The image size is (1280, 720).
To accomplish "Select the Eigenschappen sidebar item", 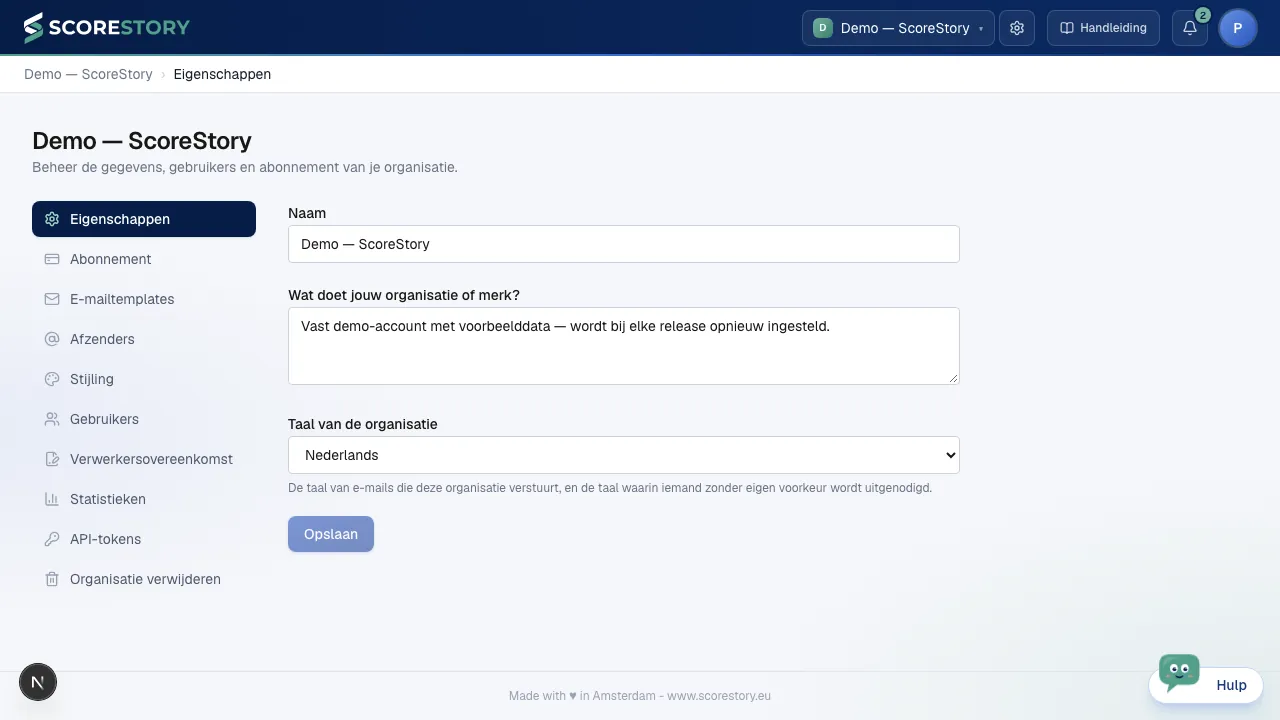I will tap(144, 219).
